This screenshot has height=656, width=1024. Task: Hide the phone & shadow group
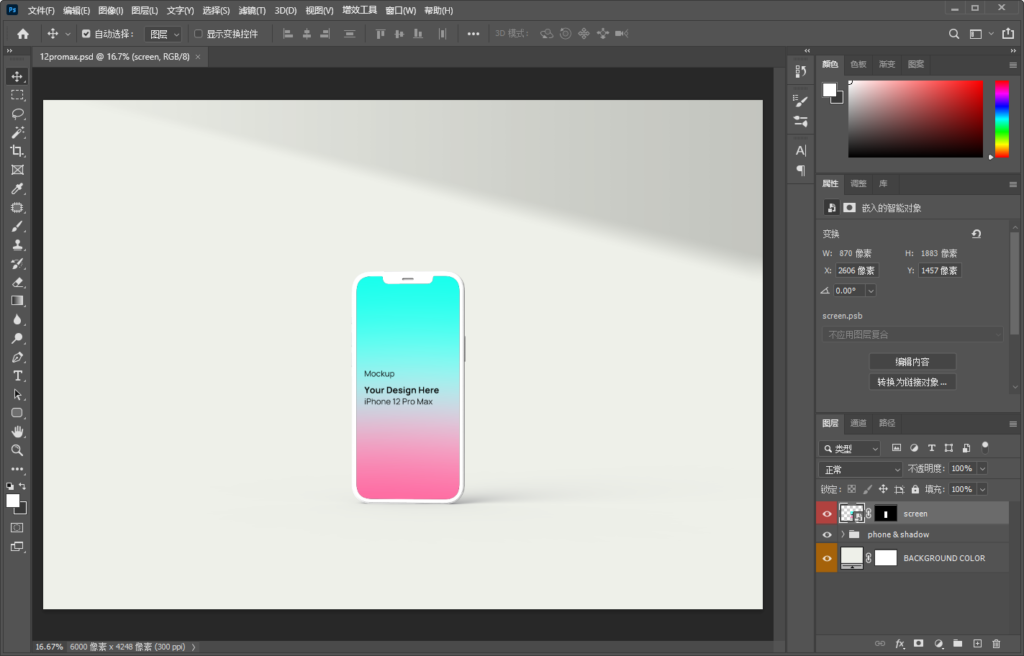(827, 534)
